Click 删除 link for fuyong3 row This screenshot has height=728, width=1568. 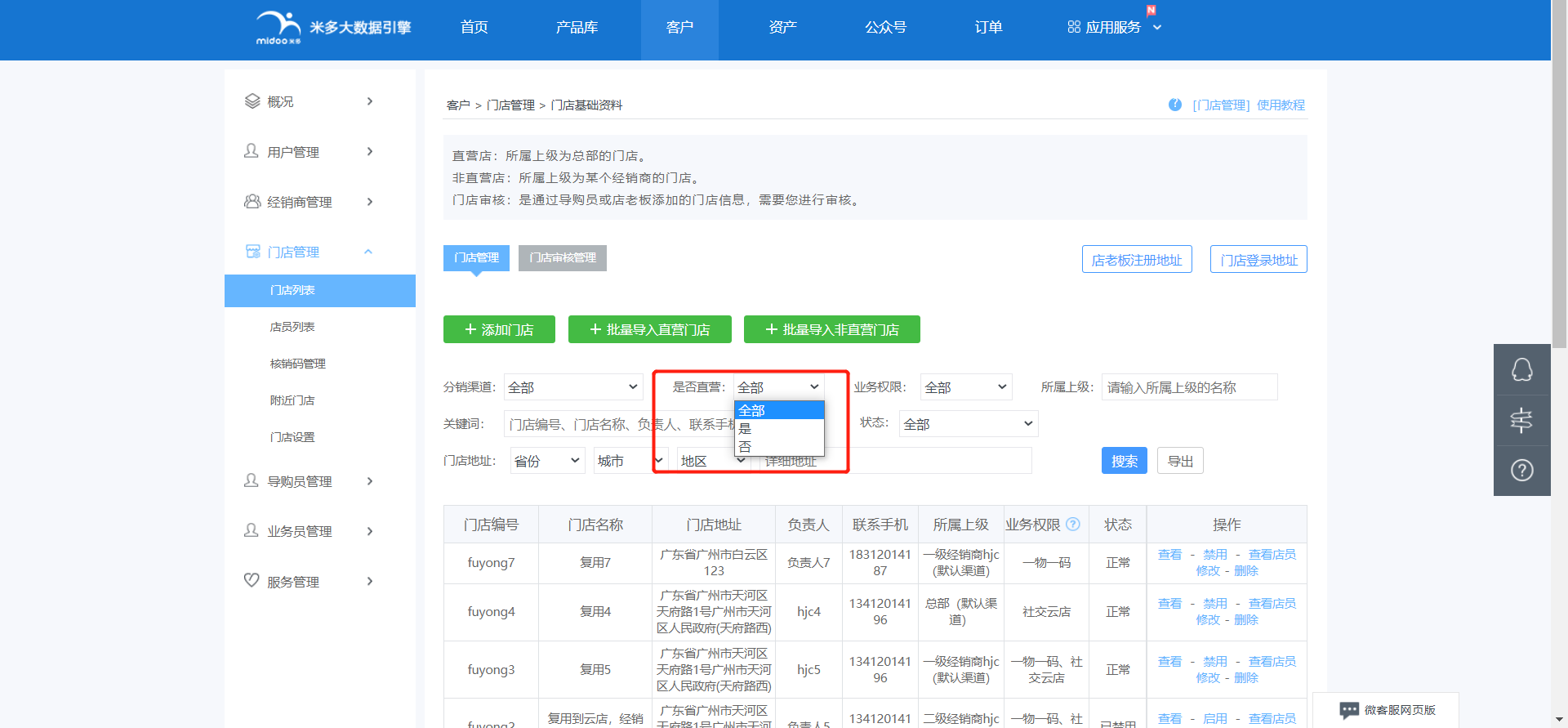pos(1246,677)
